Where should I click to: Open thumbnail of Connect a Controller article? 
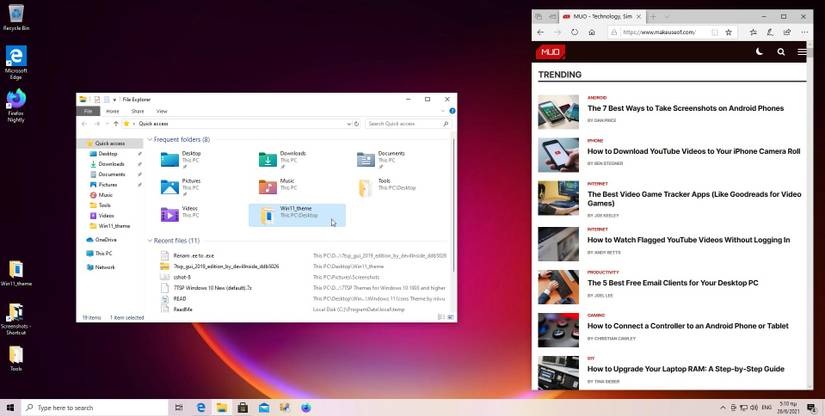pos(558,330)
